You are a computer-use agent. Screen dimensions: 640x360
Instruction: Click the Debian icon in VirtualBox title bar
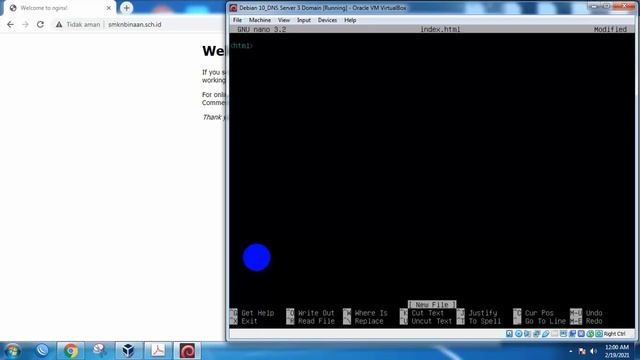click(233, 8)
